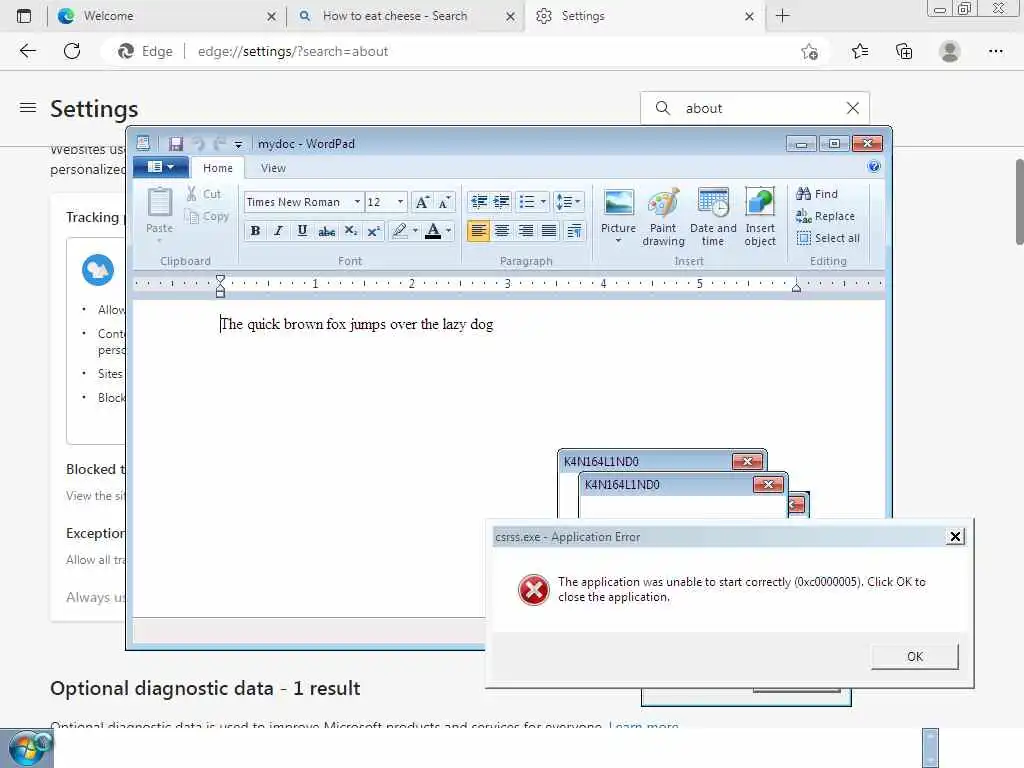This screenshot has width=1024, height=768.
Task: Toggle Italic formatting in WordPad
Action: 279,231
